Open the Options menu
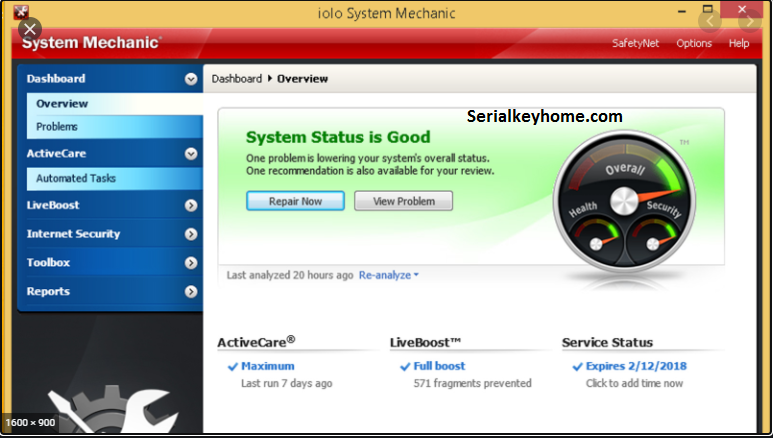Viewport: 773px width, 438px height. click(x=694, y=43)
